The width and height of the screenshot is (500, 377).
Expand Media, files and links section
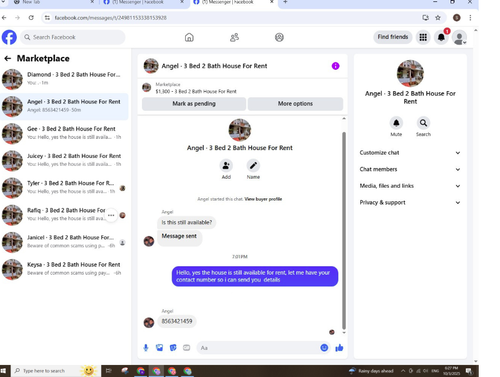410,186
